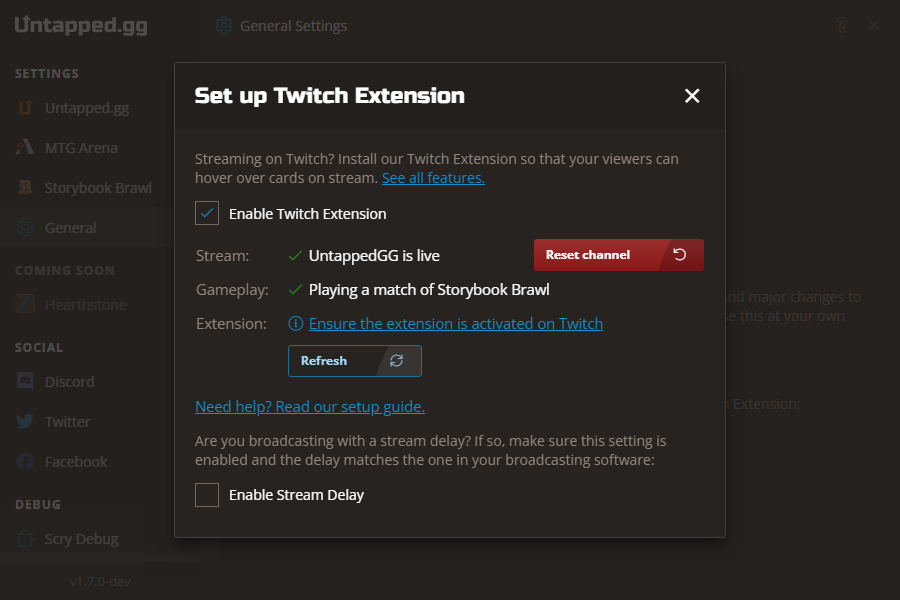Click the Twitter bird icon
Screen dimensions: 900x600
click(x=25, y=422)
